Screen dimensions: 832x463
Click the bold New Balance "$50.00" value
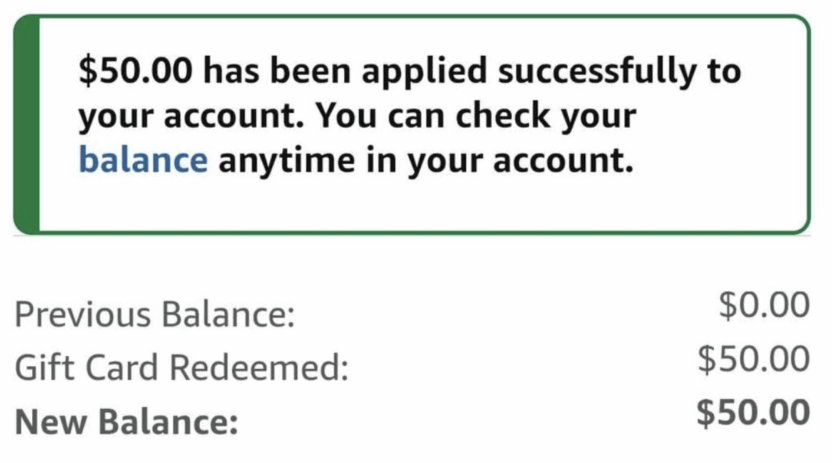752,411
